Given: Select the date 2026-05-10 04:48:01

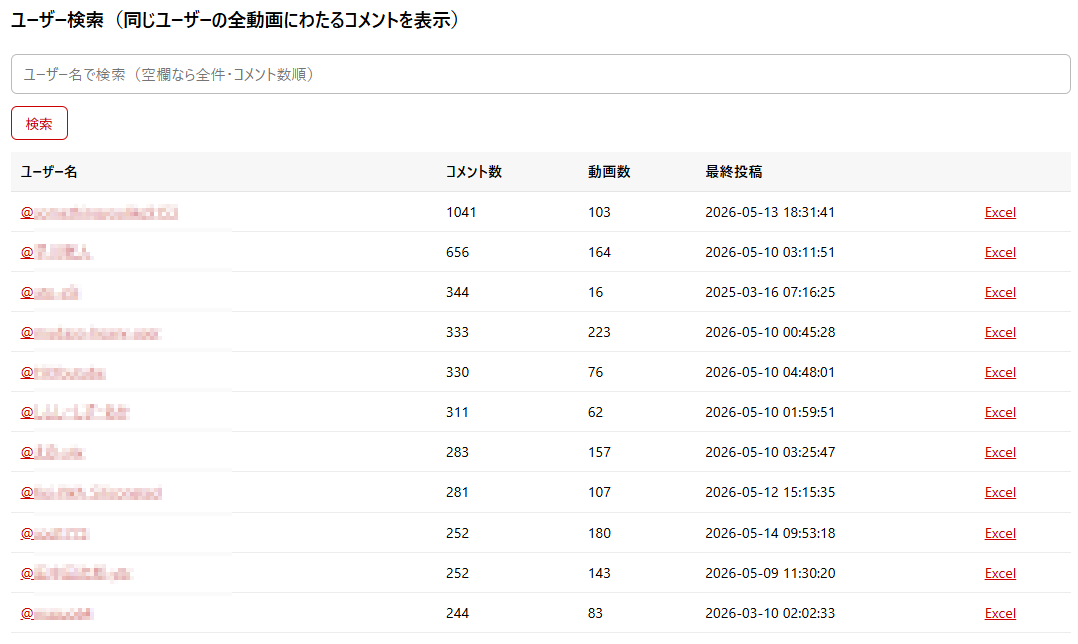Looking at the screenshot, I should tap(770, 372).
